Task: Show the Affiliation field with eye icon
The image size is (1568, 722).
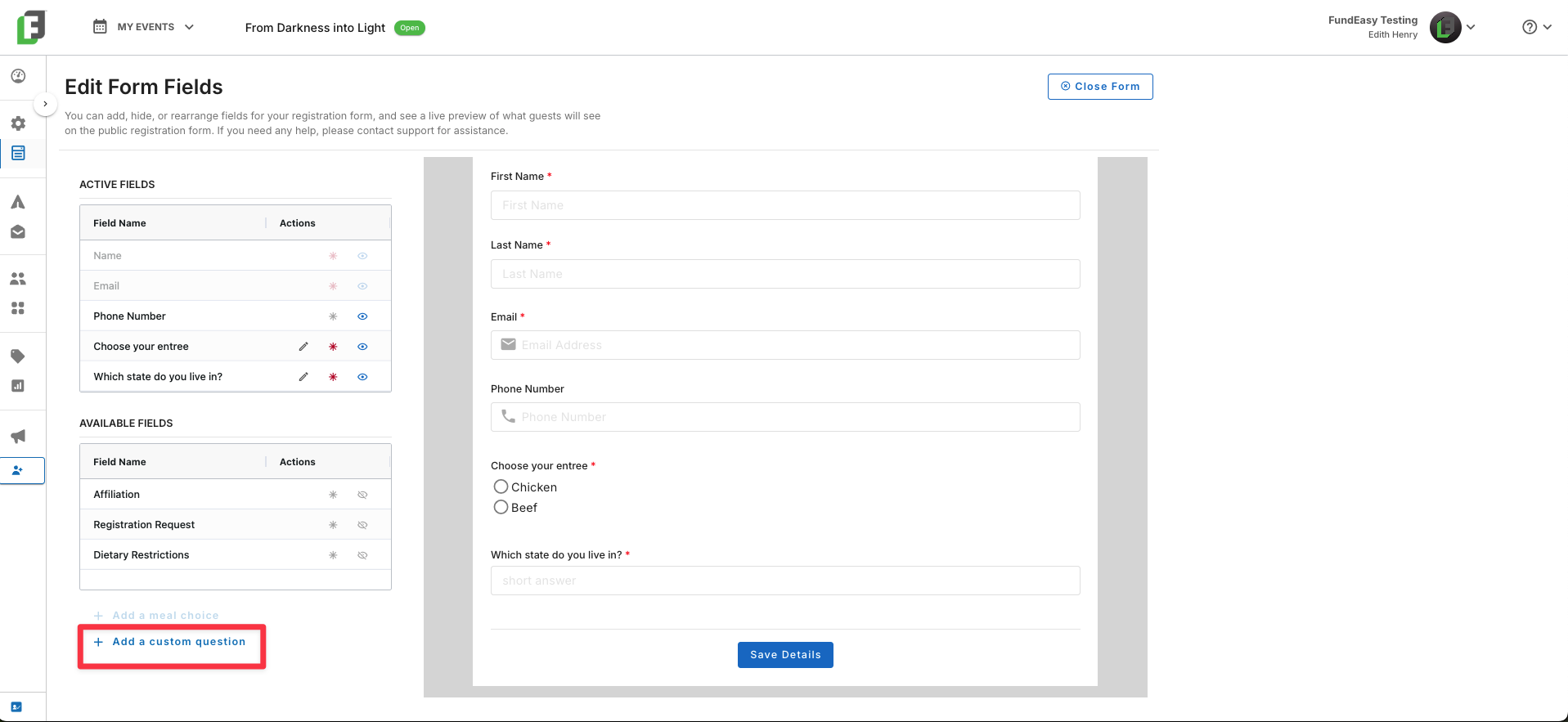Action: [x=362, y=495]
